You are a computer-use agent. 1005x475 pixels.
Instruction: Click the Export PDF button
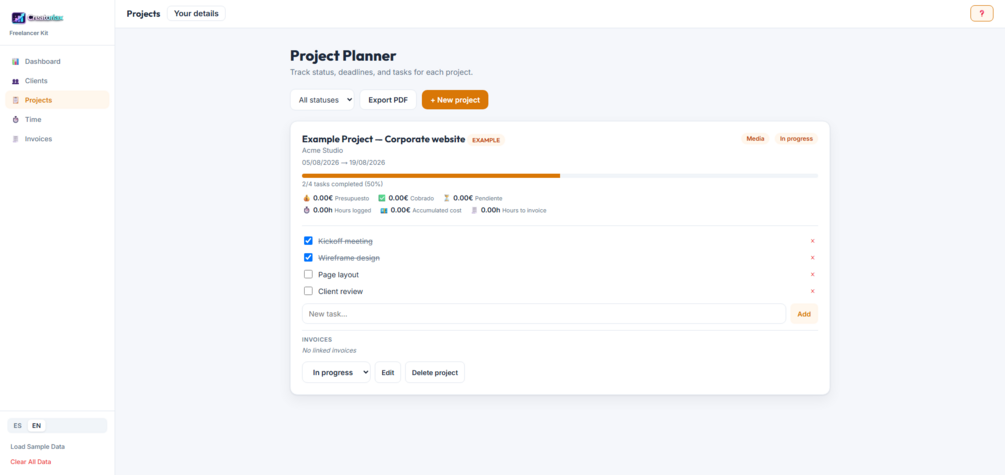pyautogui.click(x=388, y=100)
